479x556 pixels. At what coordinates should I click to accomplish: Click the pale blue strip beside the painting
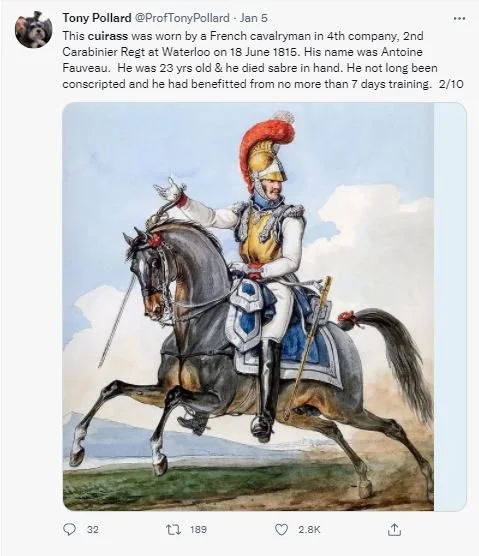point(450,307)
